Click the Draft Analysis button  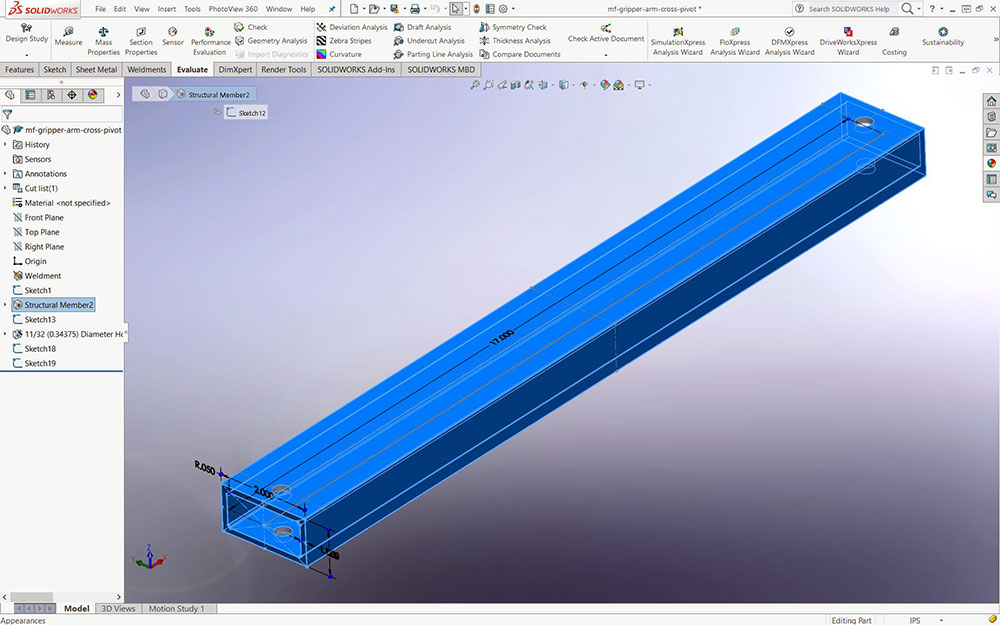click(x=421, y=27)
